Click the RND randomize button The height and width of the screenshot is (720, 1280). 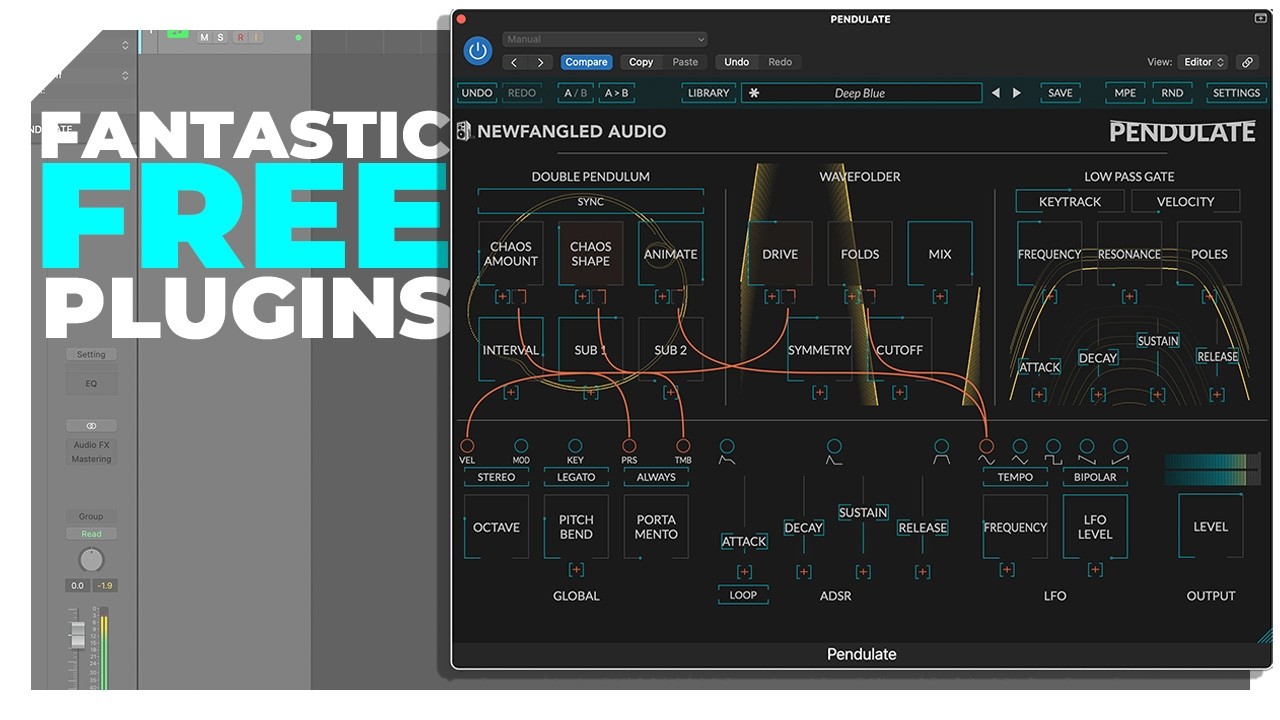pos(1172,93)
